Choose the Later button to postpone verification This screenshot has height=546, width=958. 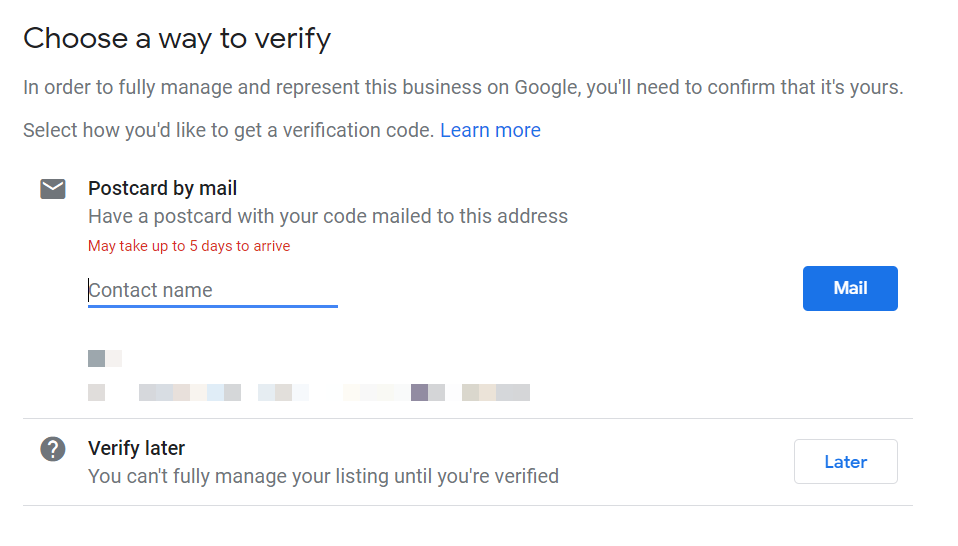click(x=846, y=462)
